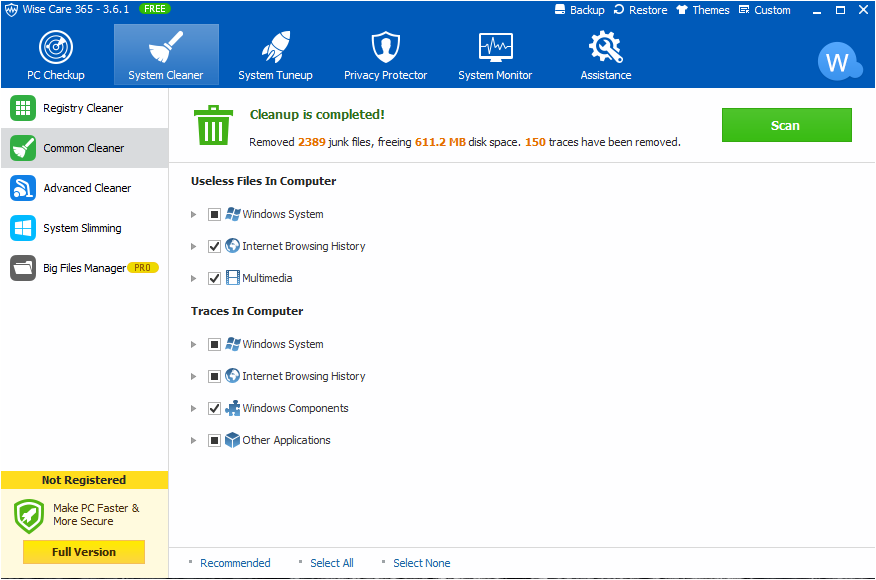Click the Wise Care 365 logo icon
This screenshot has height=580, width=876.
point(11,9)
